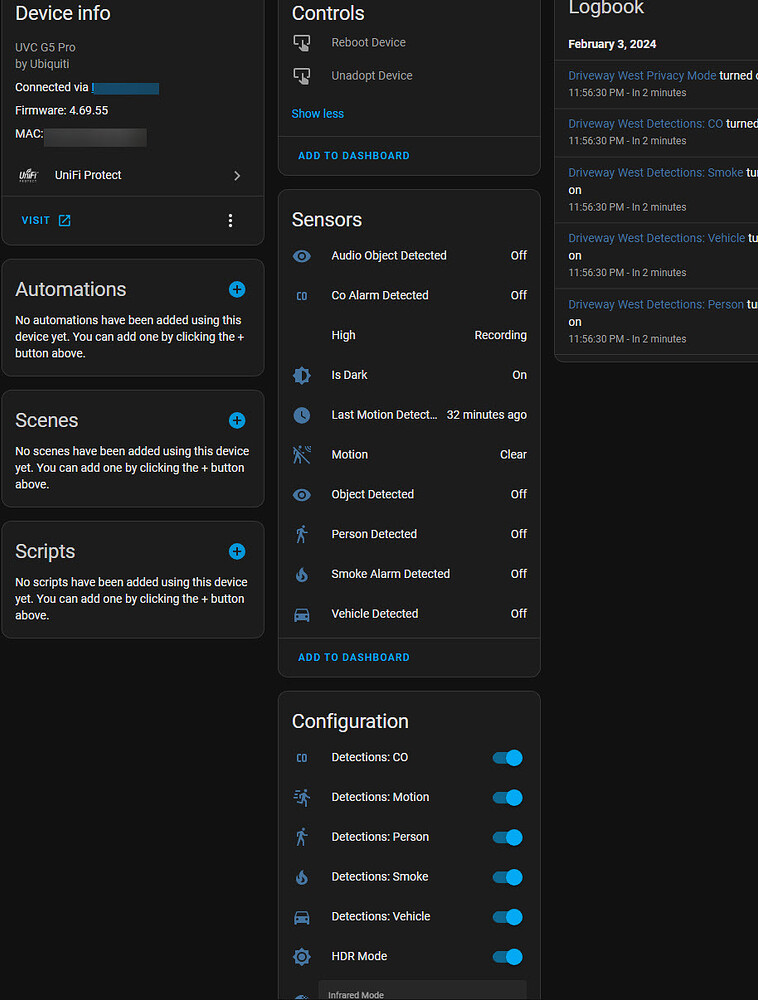Click ADD TO DASHBOARD under Sensors
The image size is (758, 1000).
click(354, 658)
